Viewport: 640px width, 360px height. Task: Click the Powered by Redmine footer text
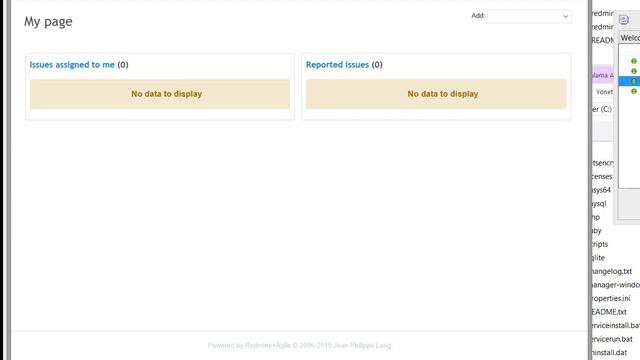[x=299, y=345]
